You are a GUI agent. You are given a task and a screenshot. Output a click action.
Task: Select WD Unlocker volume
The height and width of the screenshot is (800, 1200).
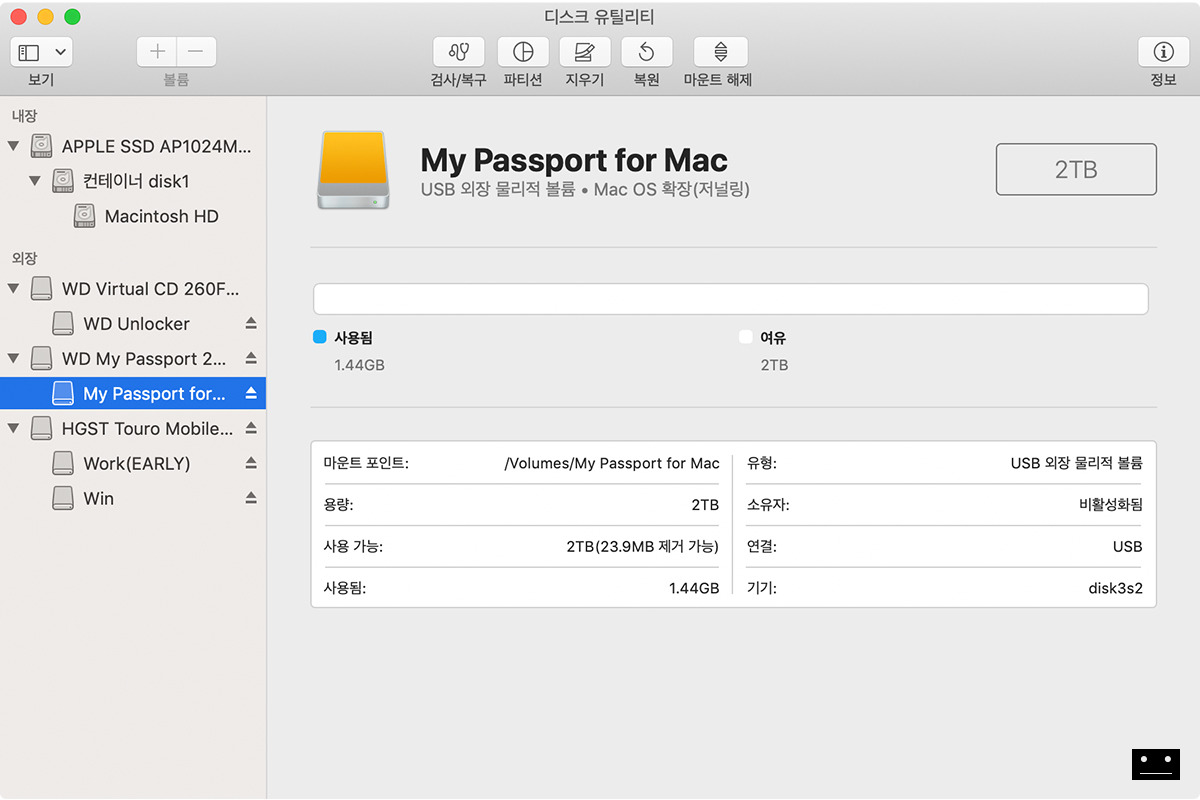tap(133, 324)
